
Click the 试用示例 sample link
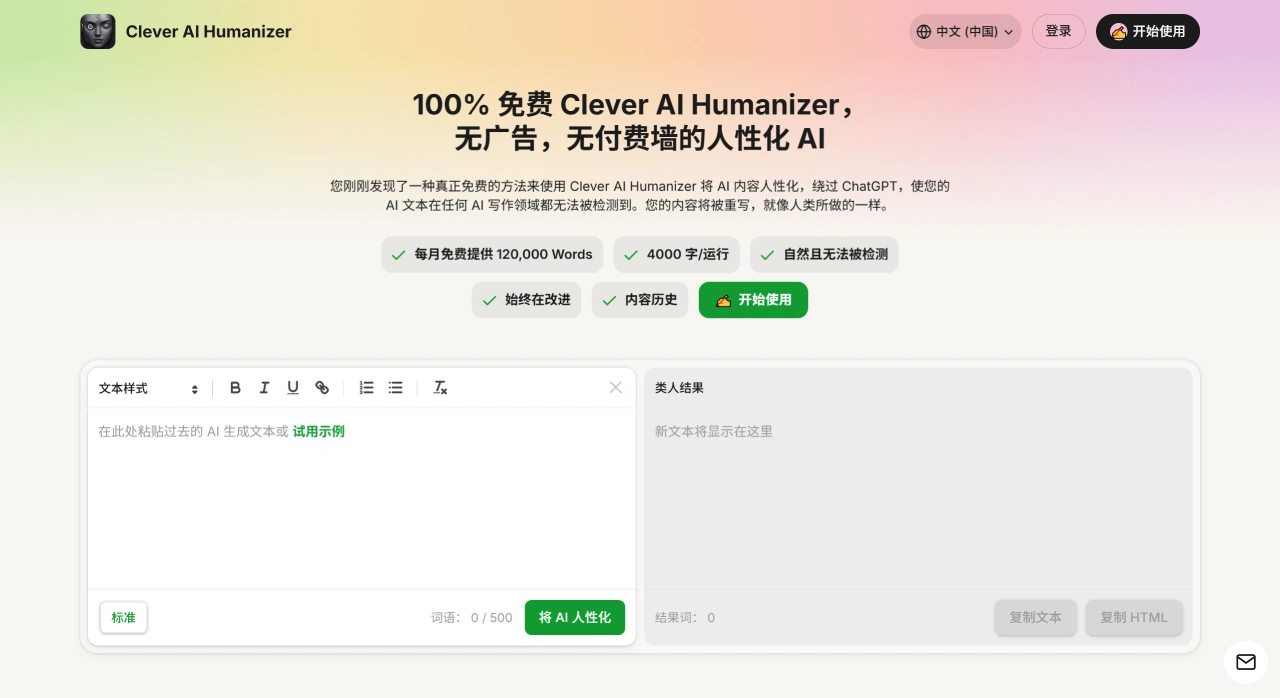pos(318,432)
